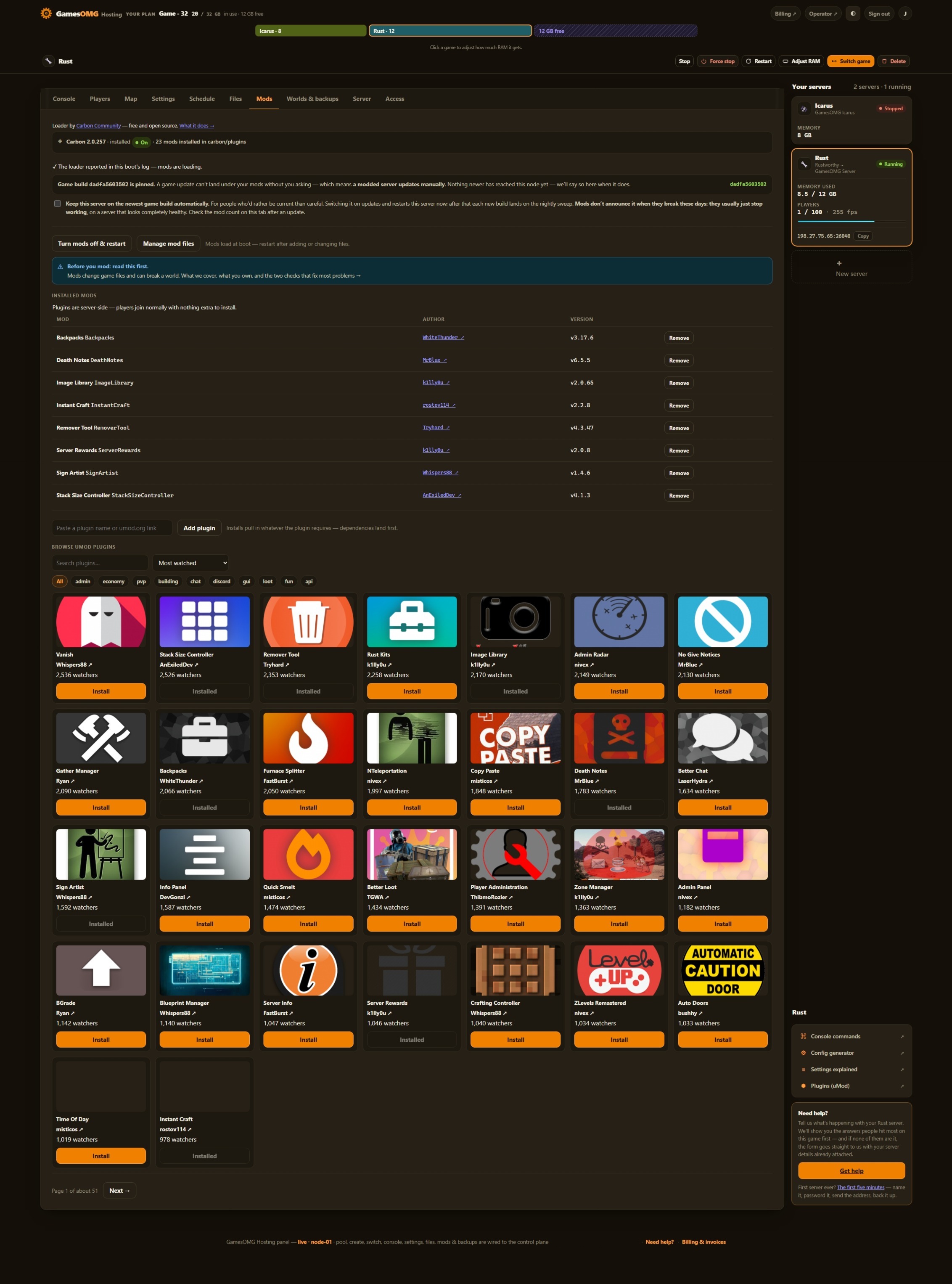
Task: Open the Carbon Community link
Action: point(98,126)
